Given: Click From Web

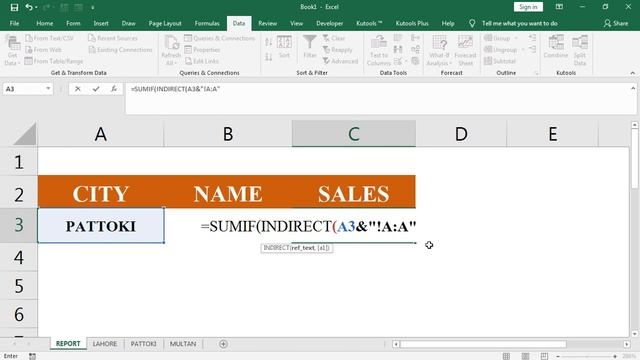Looking at the screenshot, I should pos(43,49).
